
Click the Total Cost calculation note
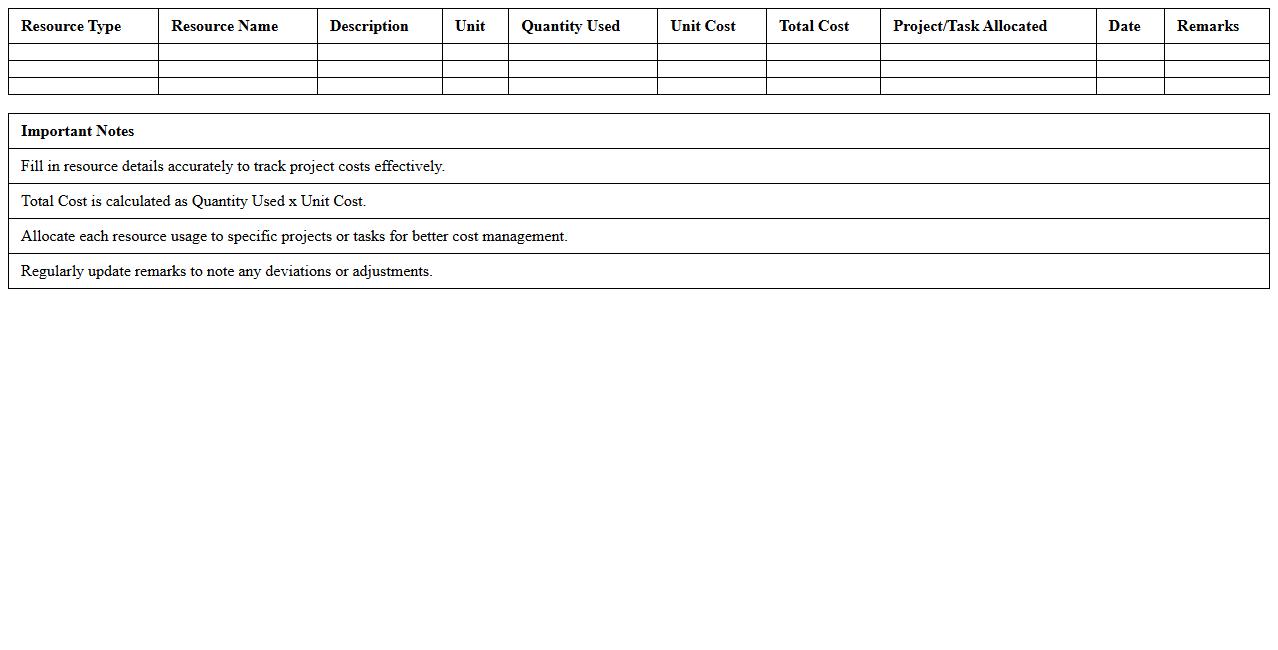coord(193,201)
